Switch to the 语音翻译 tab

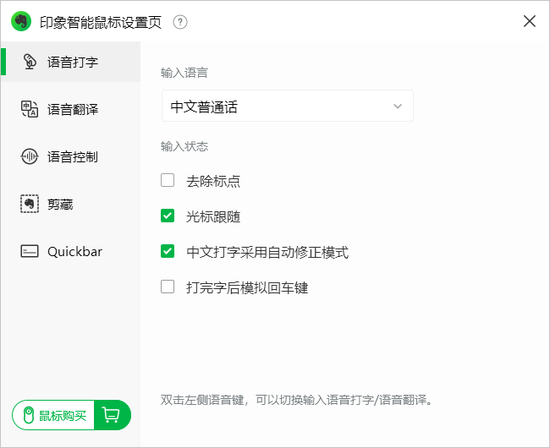71,109
